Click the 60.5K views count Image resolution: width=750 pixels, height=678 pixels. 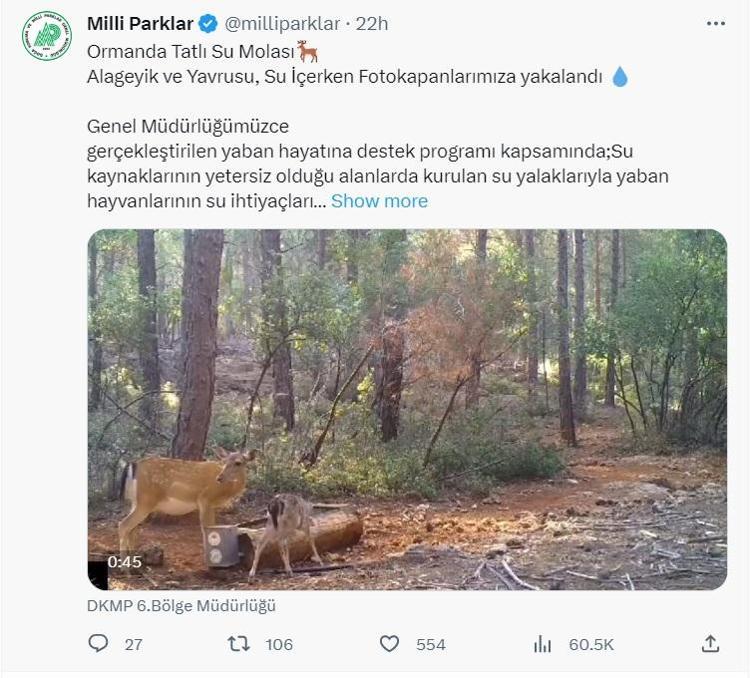[x=591, y=644]
